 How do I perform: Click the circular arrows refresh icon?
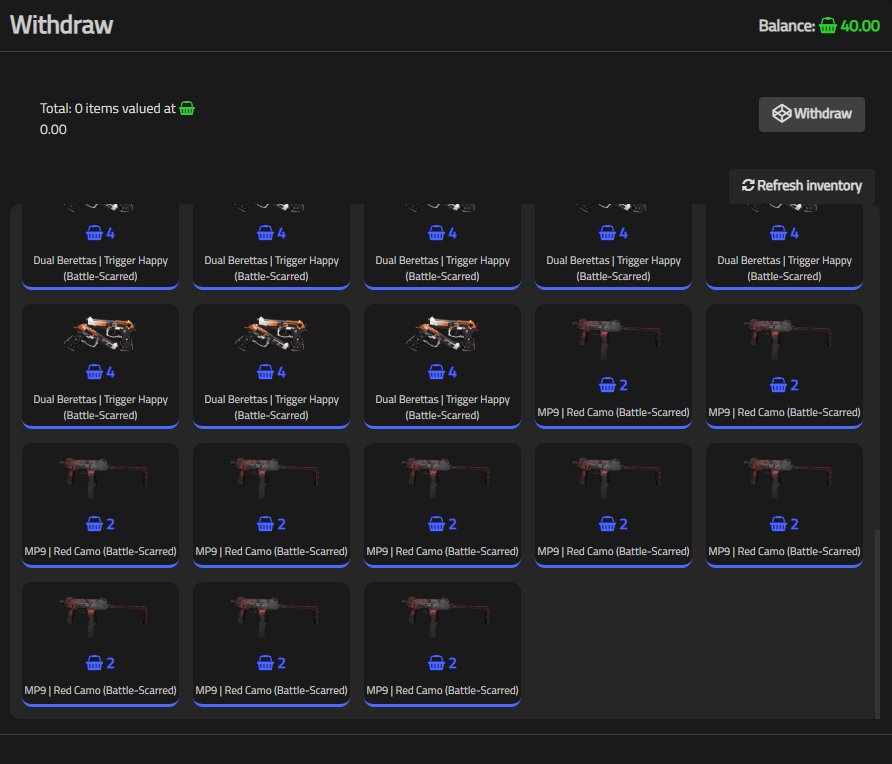pyautogui.click(x=748, y=185)
